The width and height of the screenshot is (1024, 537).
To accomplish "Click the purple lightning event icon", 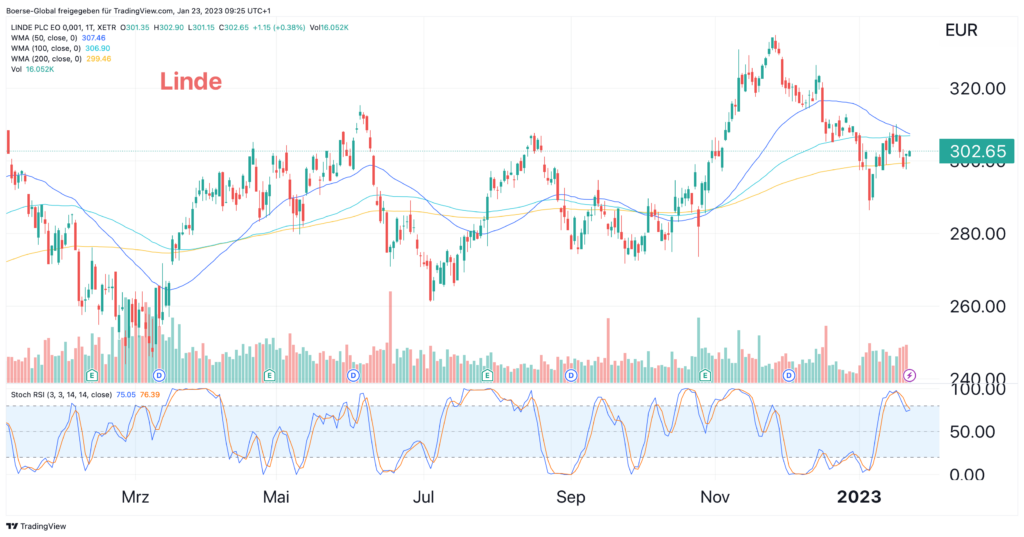I will tap(909, 376).
